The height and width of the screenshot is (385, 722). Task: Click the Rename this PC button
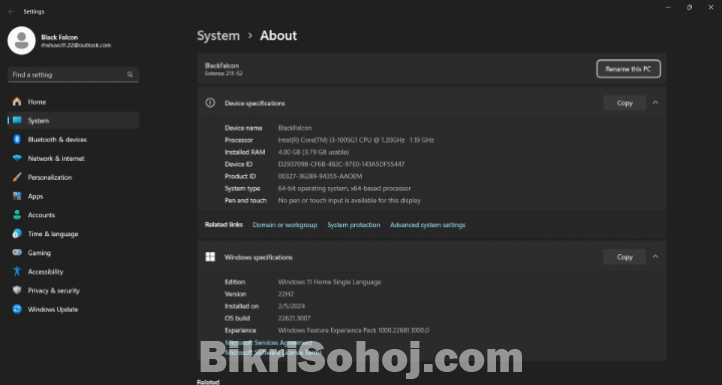[x=628, y=69]
